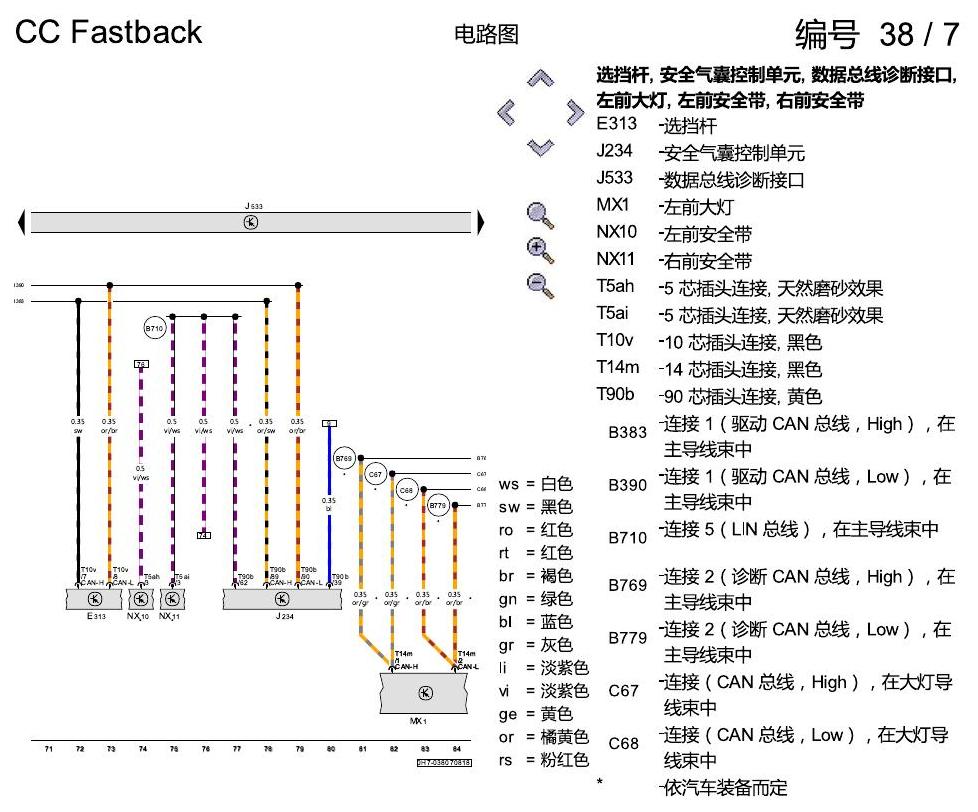This screenshot has height=812, width=978.
Task: Click the left black triangle of J533 bar
Action: [x=22, y=223]
